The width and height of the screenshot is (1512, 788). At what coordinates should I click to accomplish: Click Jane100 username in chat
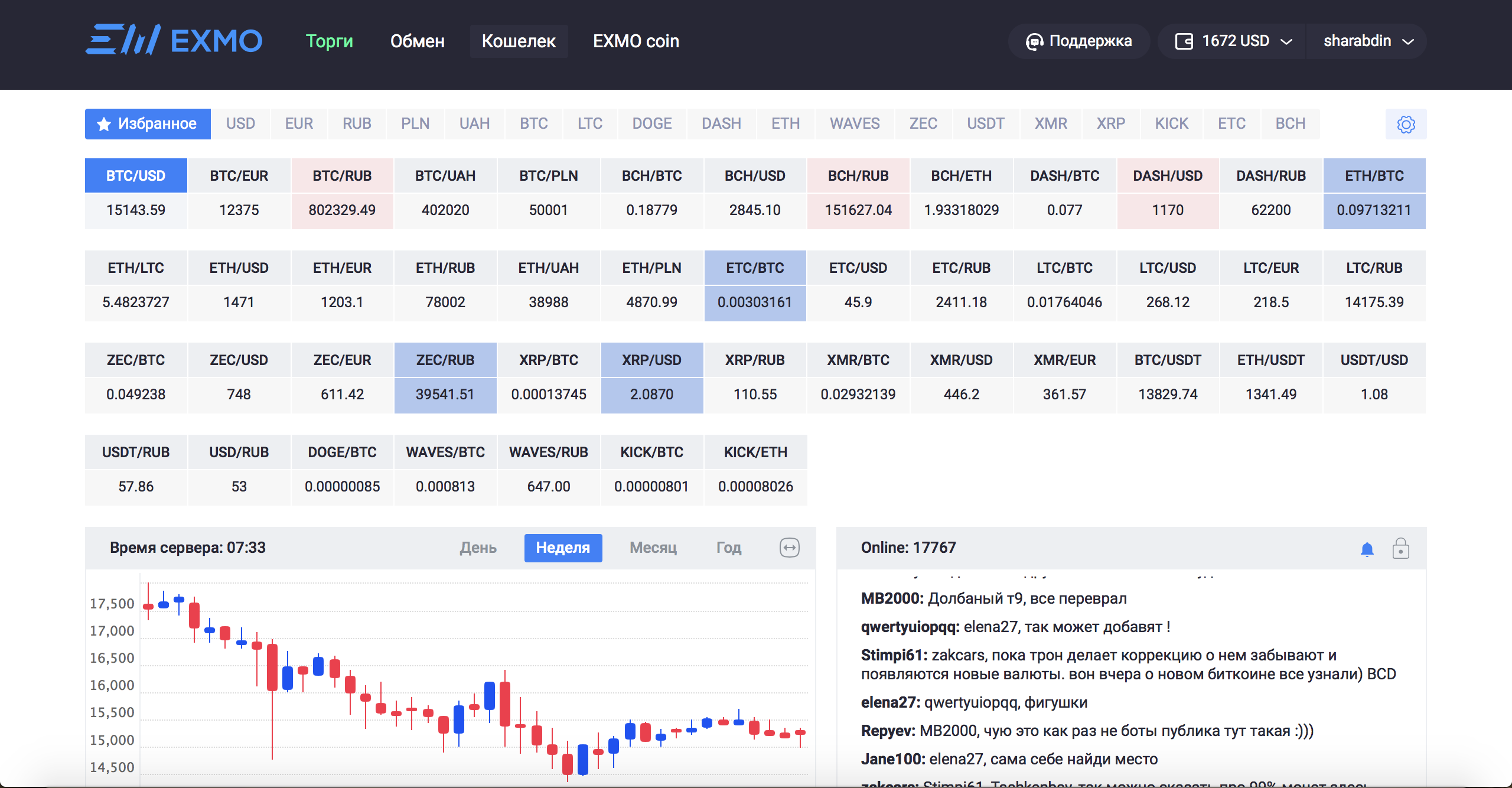click(x=892, y=759)
